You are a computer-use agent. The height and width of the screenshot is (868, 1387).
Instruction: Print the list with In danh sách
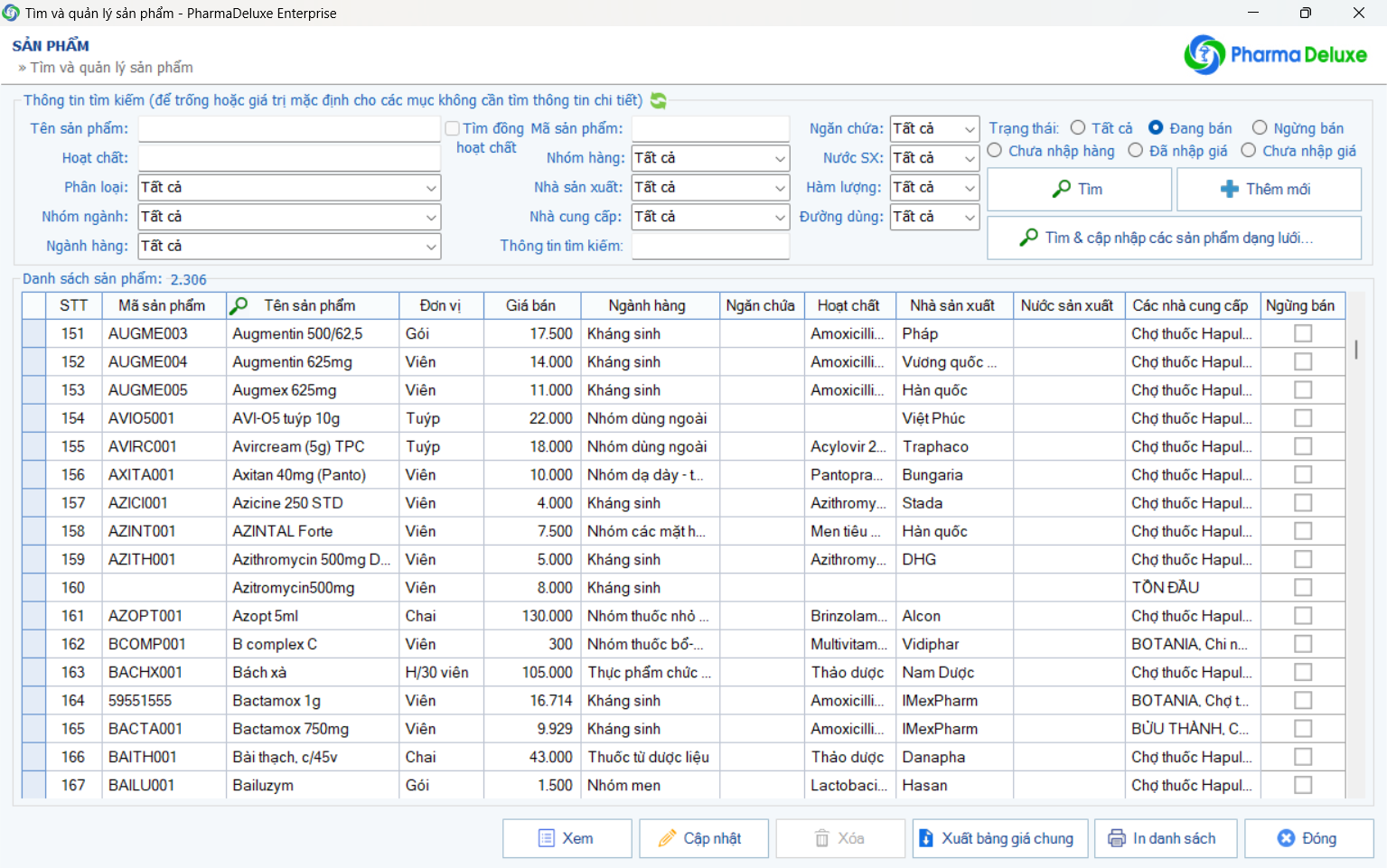point(1165,838)
